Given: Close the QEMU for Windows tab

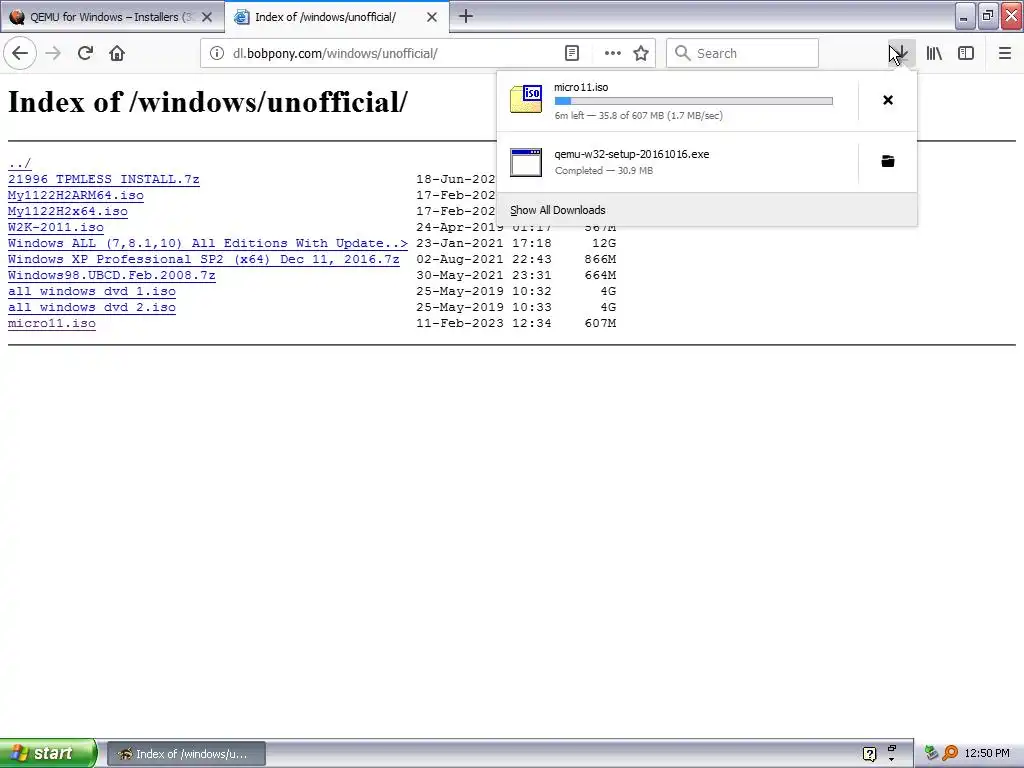Looking at the screenshot, I should tap(207, 17).
